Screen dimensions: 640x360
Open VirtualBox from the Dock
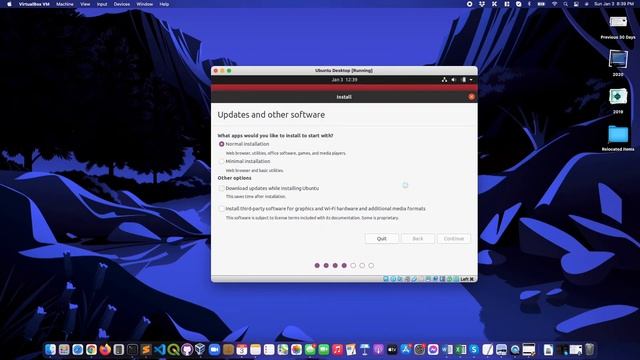point(200,349)
